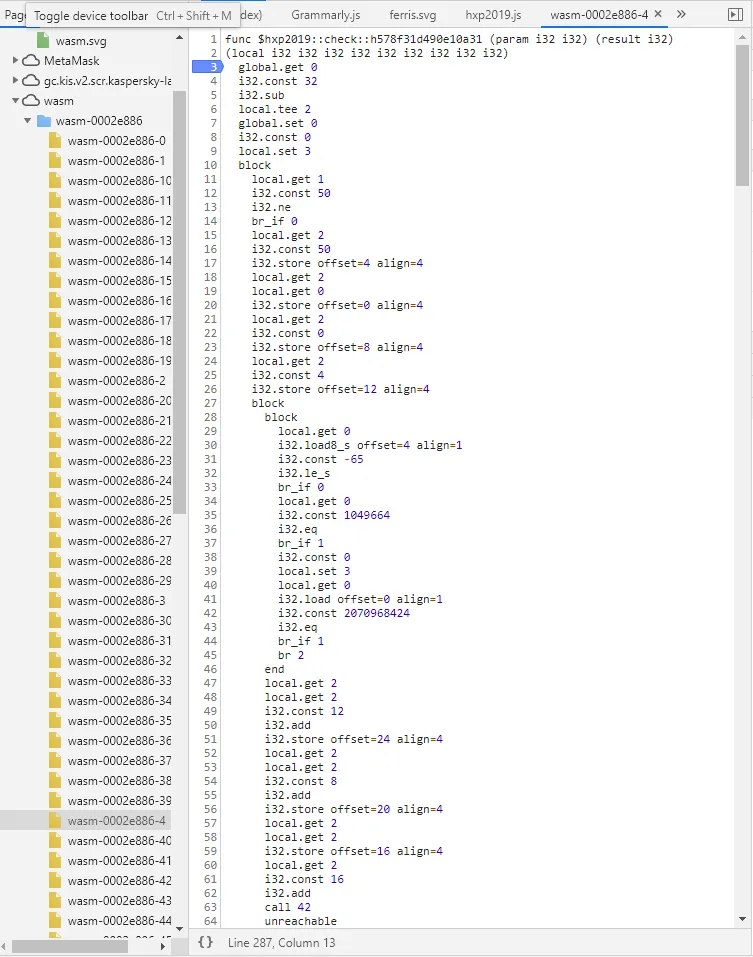Viewport: 753px width, 957px height.
Task: Click the file tree vertical scrollbar
Action: 179,302
